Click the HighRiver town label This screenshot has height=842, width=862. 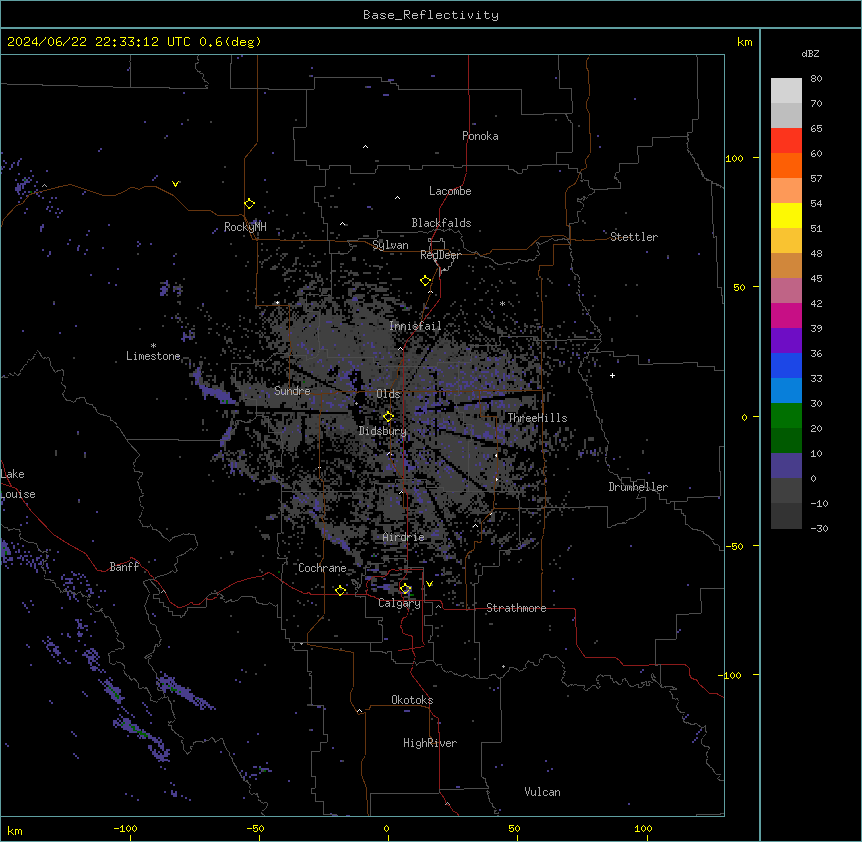(x=430, y=743)
